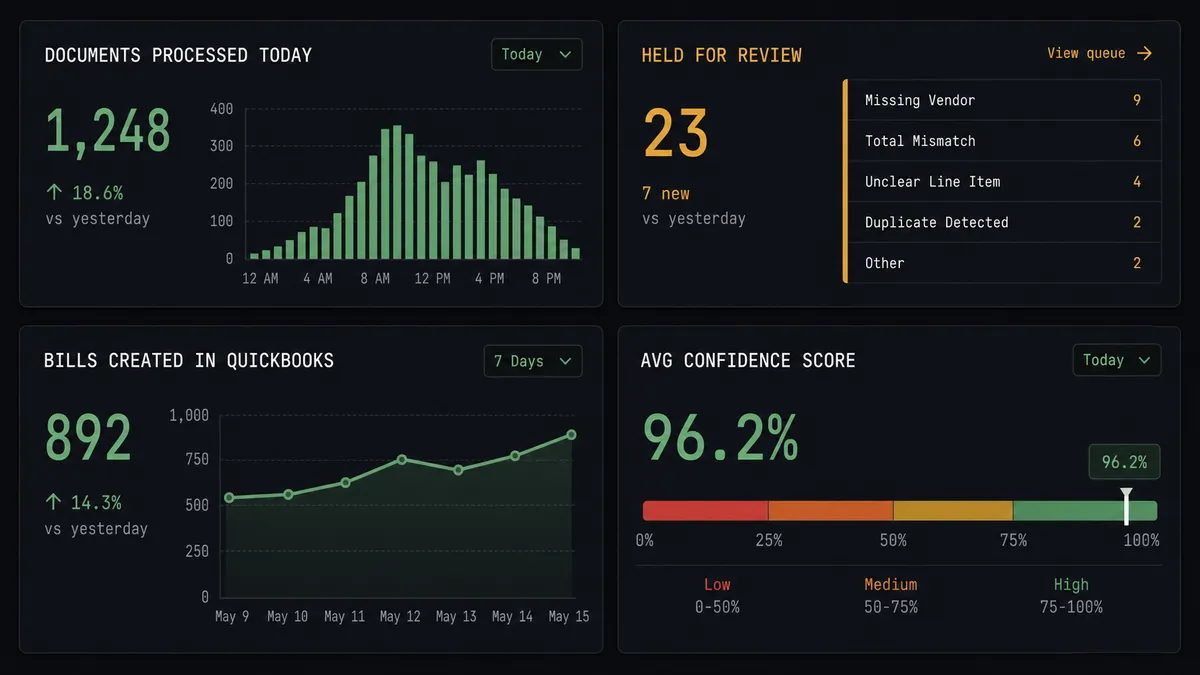Viewport: 1200px width, 675px height.
Task: Click the Missing Vendor count 9
Action: pos(1137,100)
